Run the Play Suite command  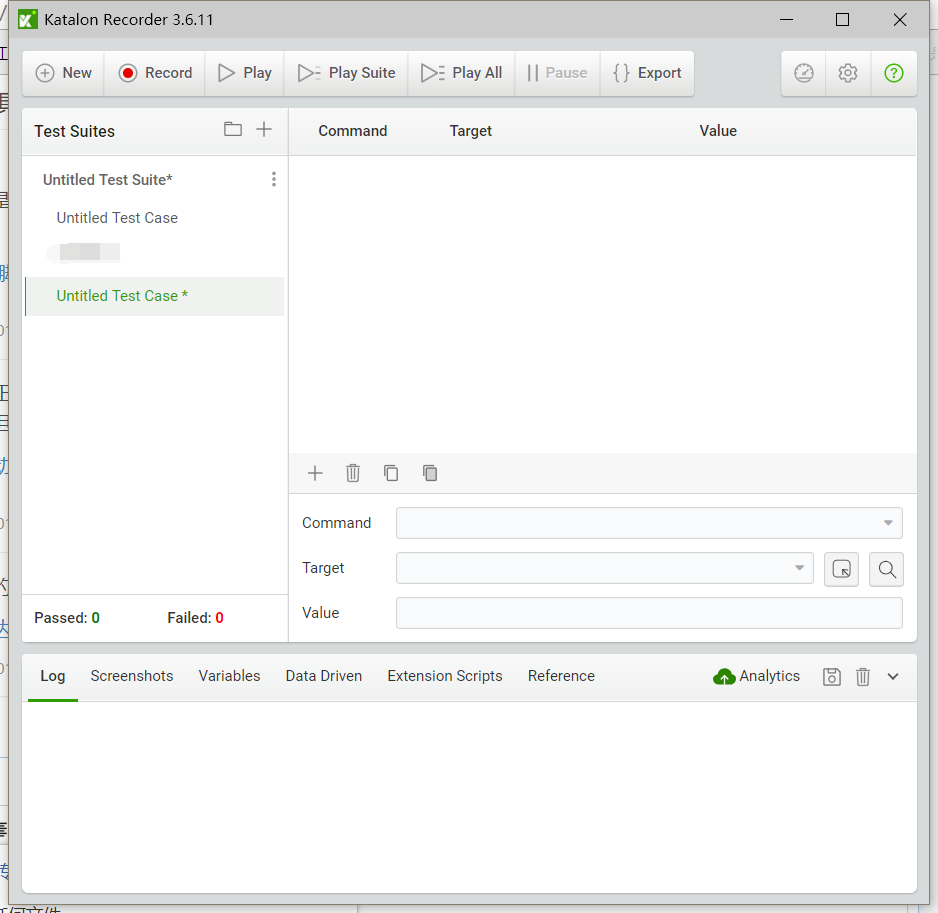tap(346, 73)
